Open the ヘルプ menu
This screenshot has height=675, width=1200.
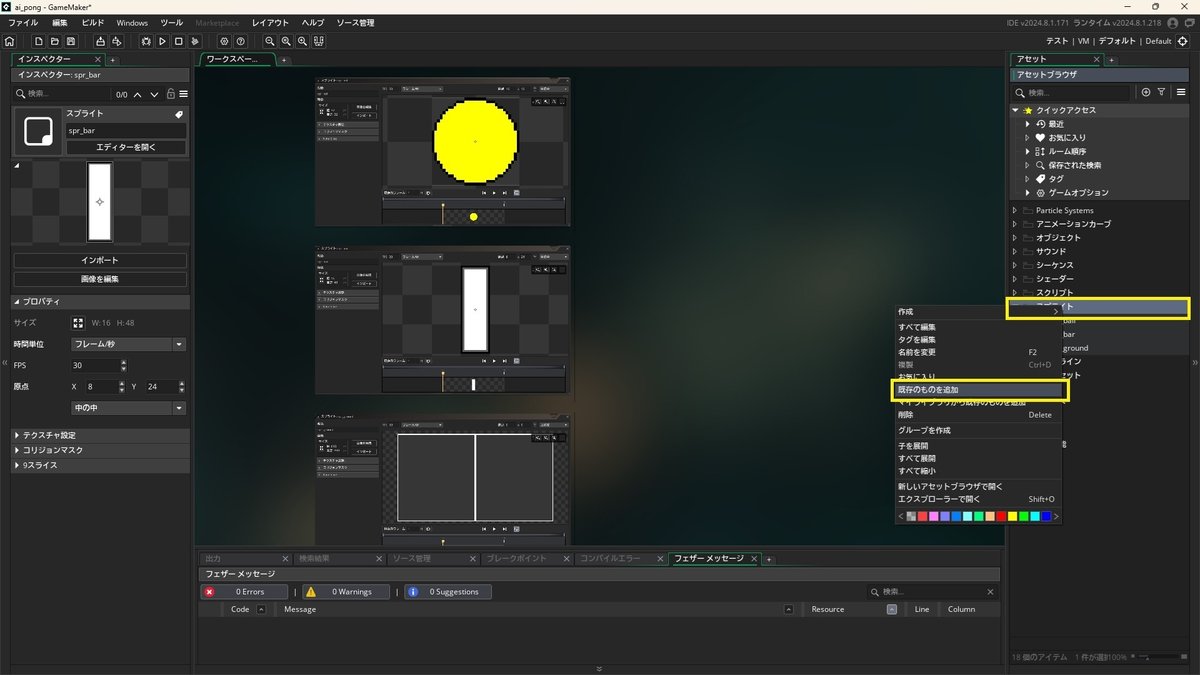tap(313, 22)
